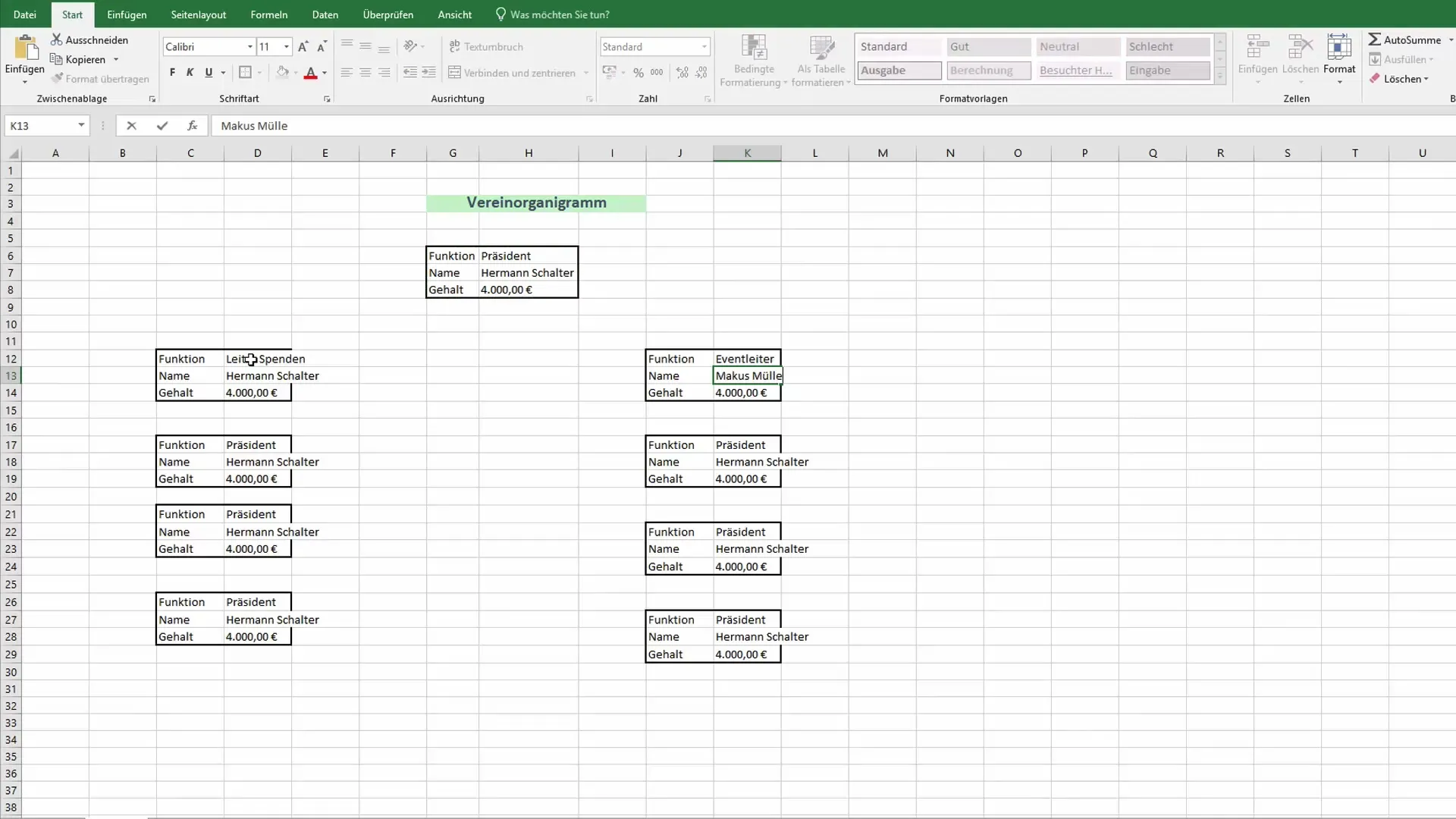Open Als Tabelle formatieren gallery

[x=821, y=61]
